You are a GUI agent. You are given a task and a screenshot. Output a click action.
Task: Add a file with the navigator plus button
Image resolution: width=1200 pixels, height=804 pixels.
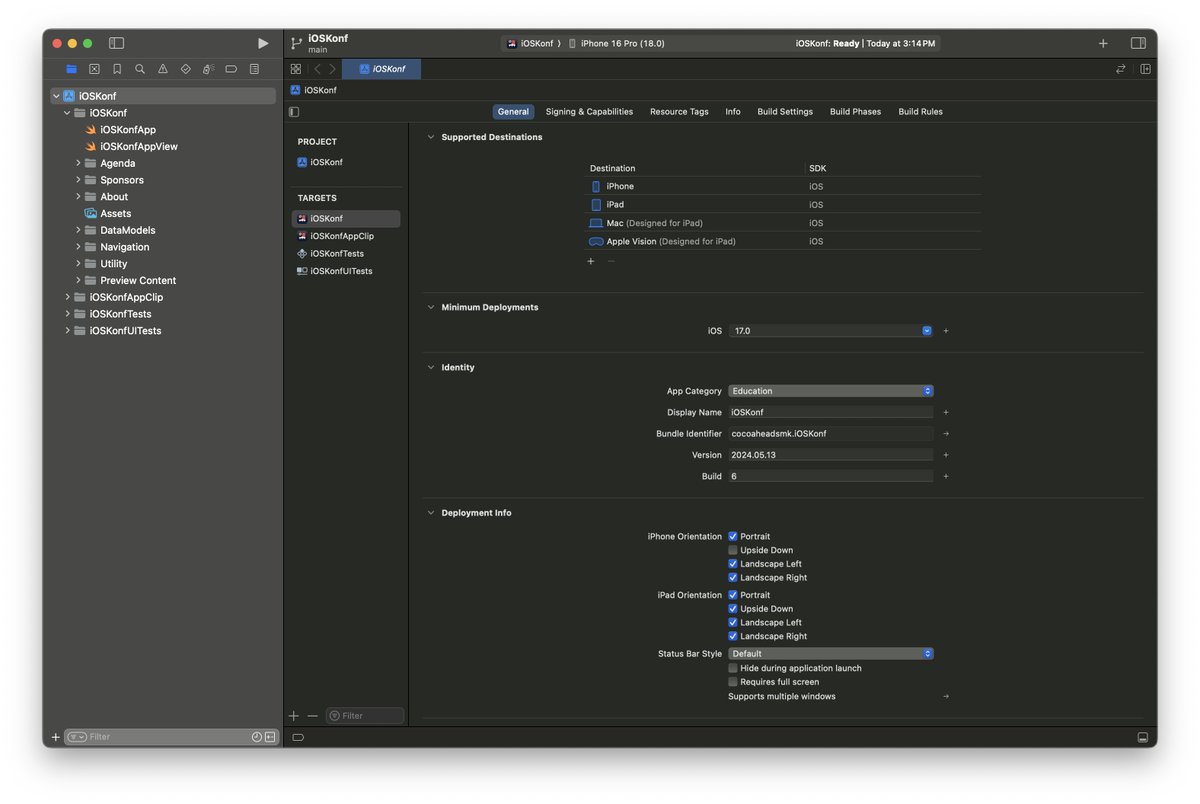(56, 737)
